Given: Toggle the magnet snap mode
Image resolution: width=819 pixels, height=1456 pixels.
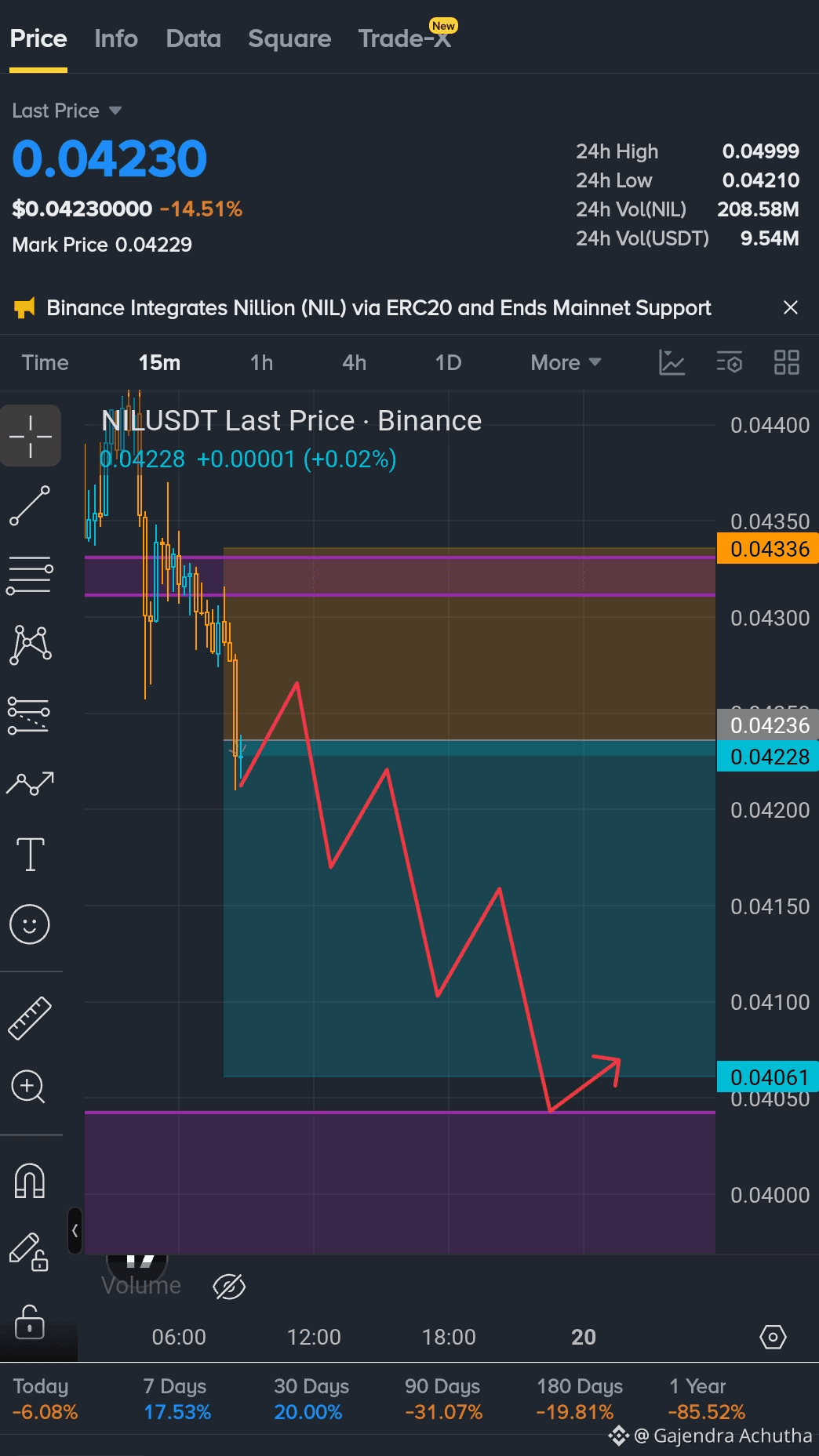Looking at the screenshot, I should 30,1180.
